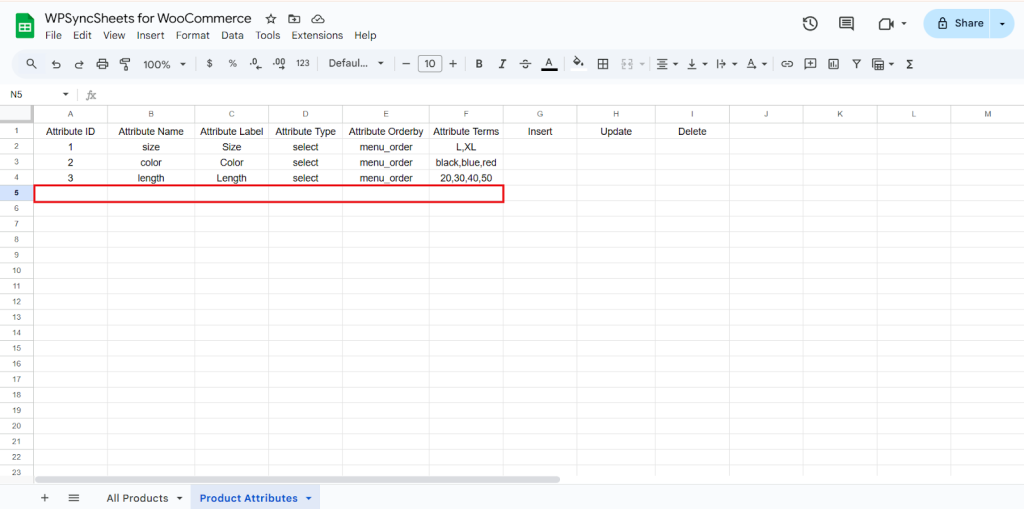1024x509 pixels.
Task: Open the Insert menu
Action: click(150, 35)
